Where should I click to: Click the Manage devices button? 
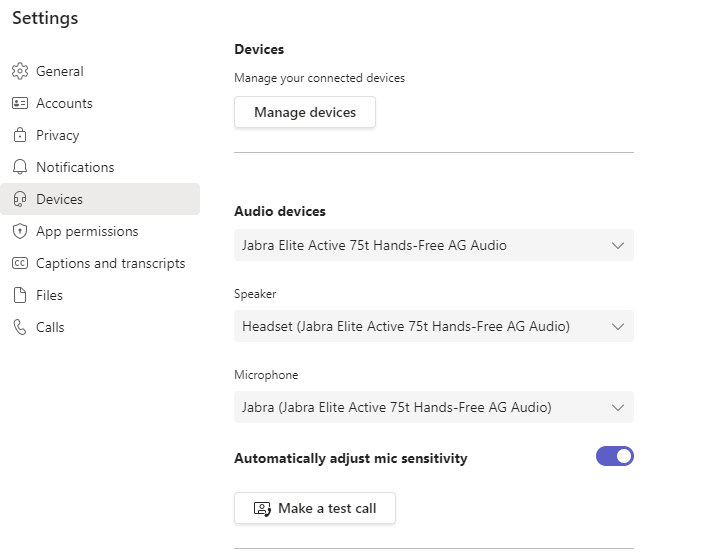(305, 112)
